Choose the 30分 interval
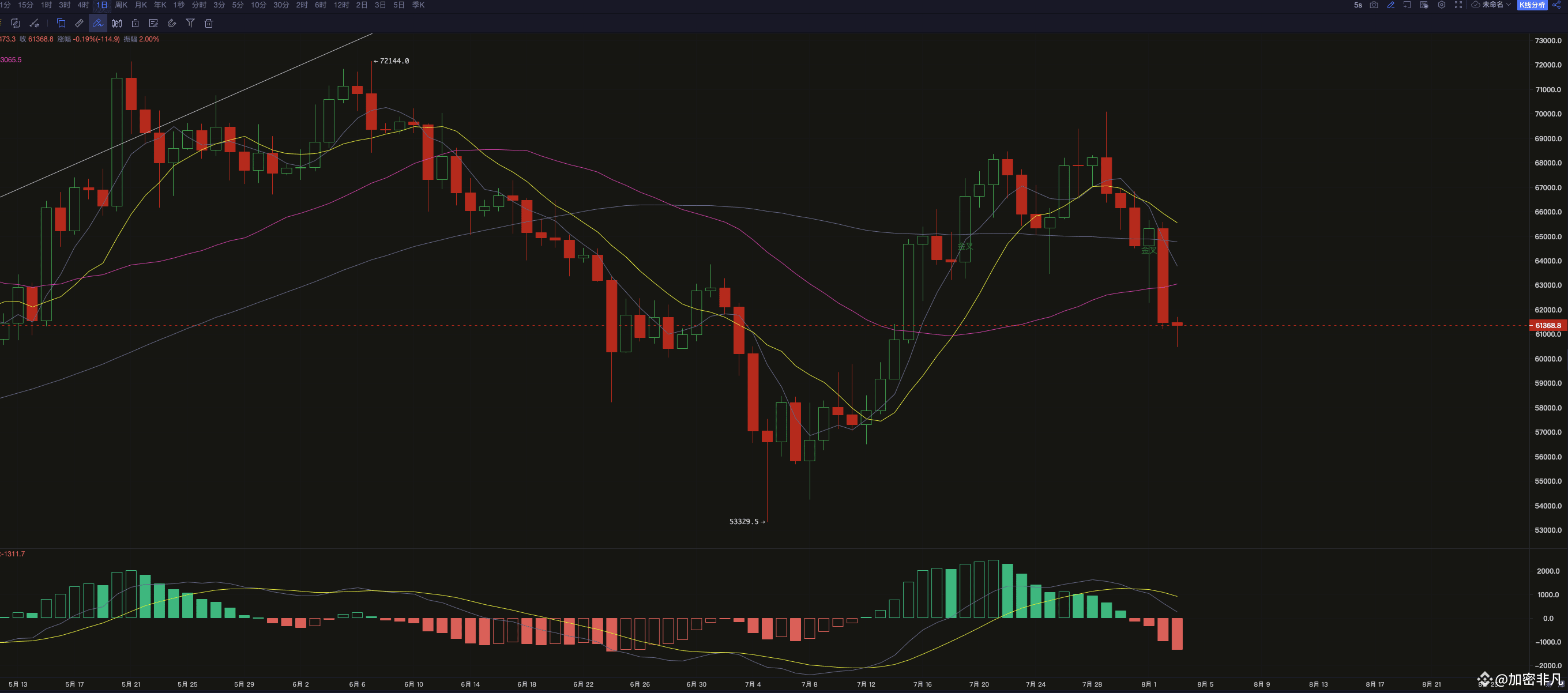This screenshot has width=1568, height=693. 281,5
